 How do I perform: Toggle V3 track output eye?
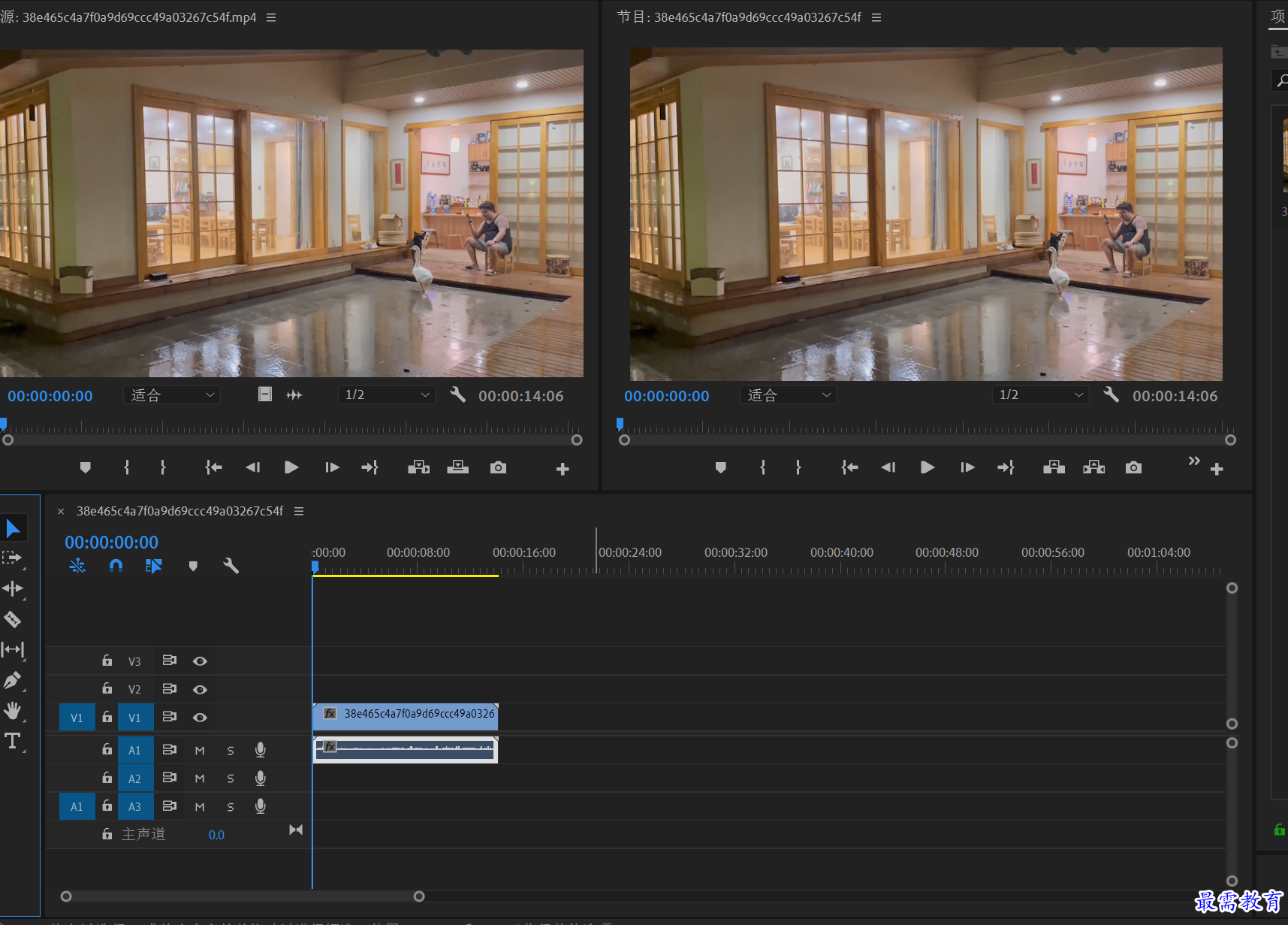pos(200,661)
